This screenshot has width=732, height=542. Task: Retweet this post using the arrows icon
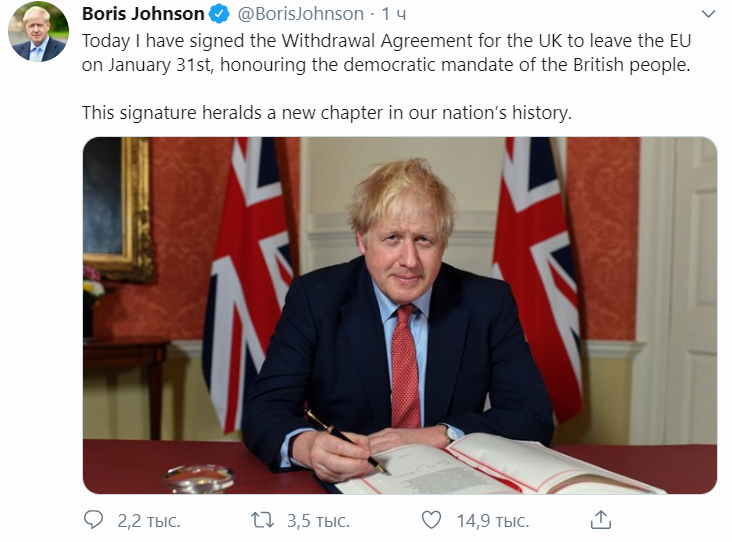[262, 520]
